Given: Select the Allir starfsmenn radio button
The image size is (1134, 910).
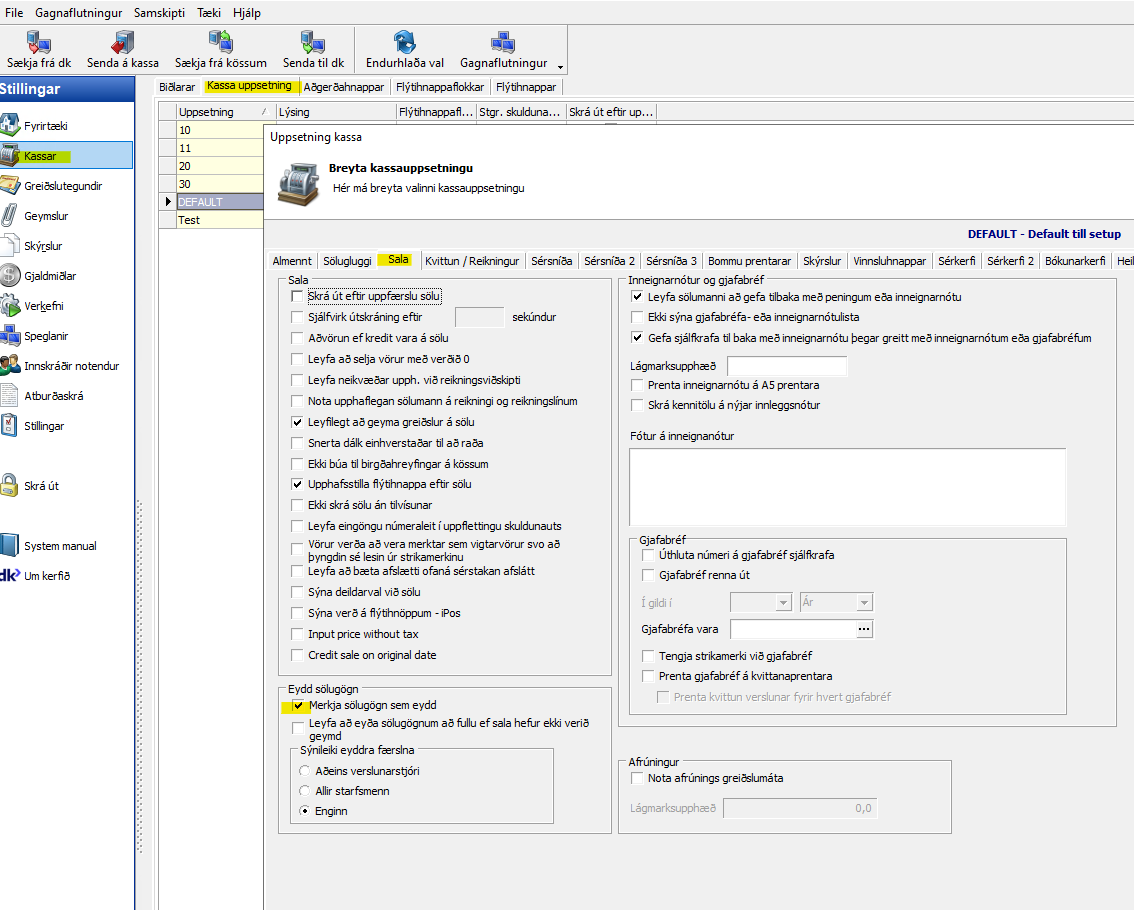Looking at the screenshot, I should coord(306,791).
